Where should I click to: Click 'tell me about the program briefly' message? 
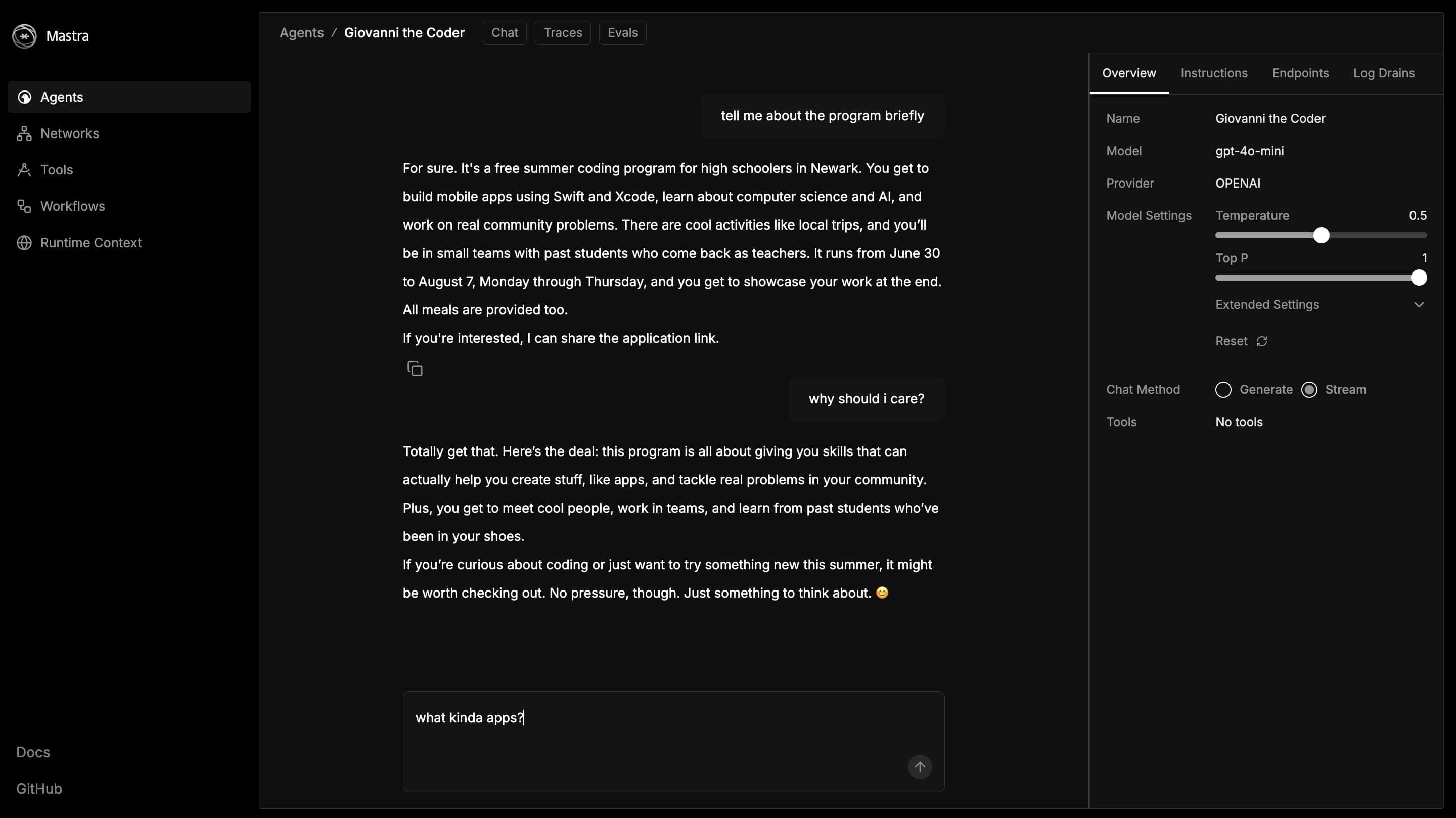tap(823, 116)
